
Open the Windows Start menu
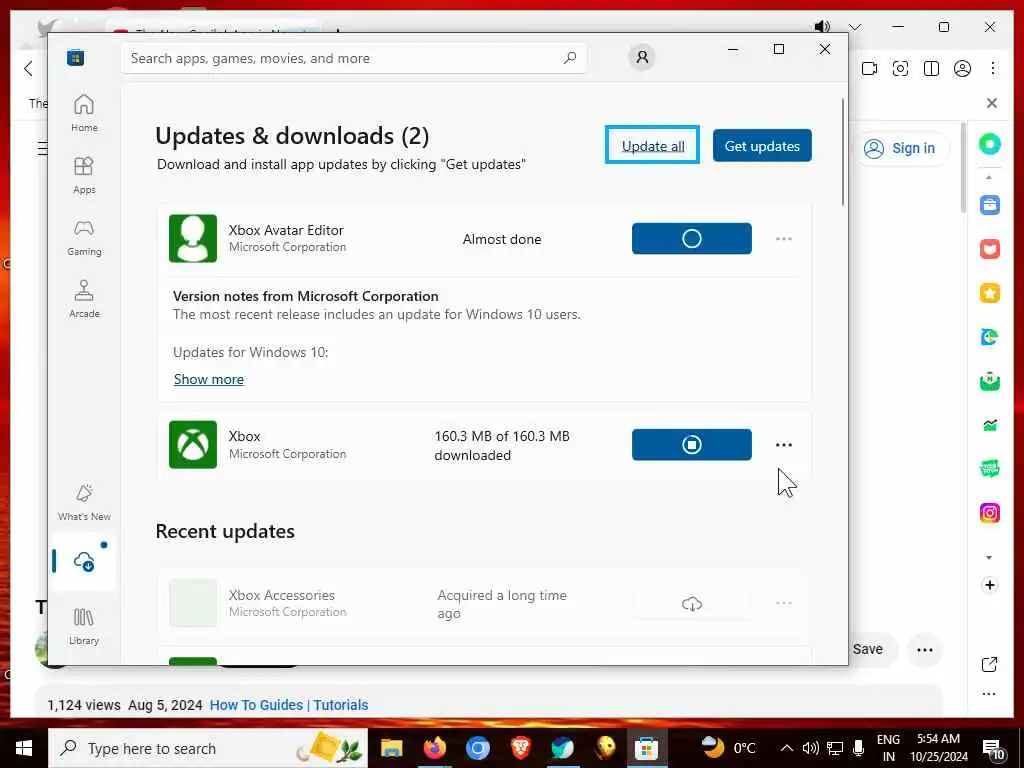(24, 748)
